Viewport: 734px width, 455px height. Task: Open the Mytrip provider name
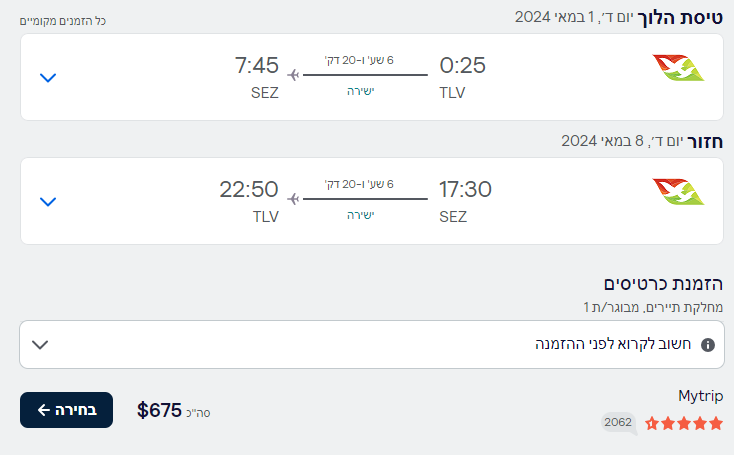[x=700, y=396]
